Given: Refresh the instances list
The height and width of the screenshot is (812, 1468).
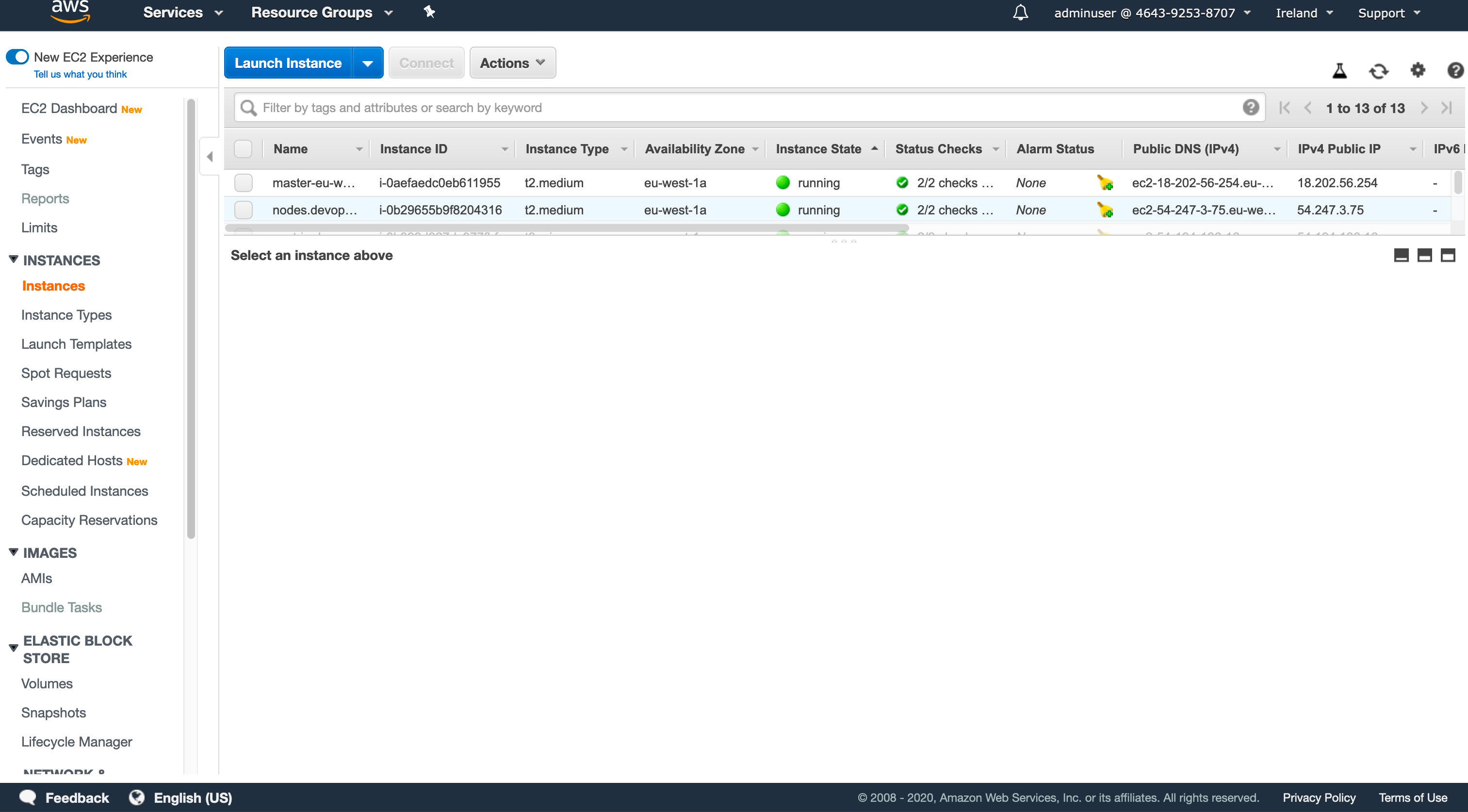Looking at the screenshot, I should point(1379,71).
